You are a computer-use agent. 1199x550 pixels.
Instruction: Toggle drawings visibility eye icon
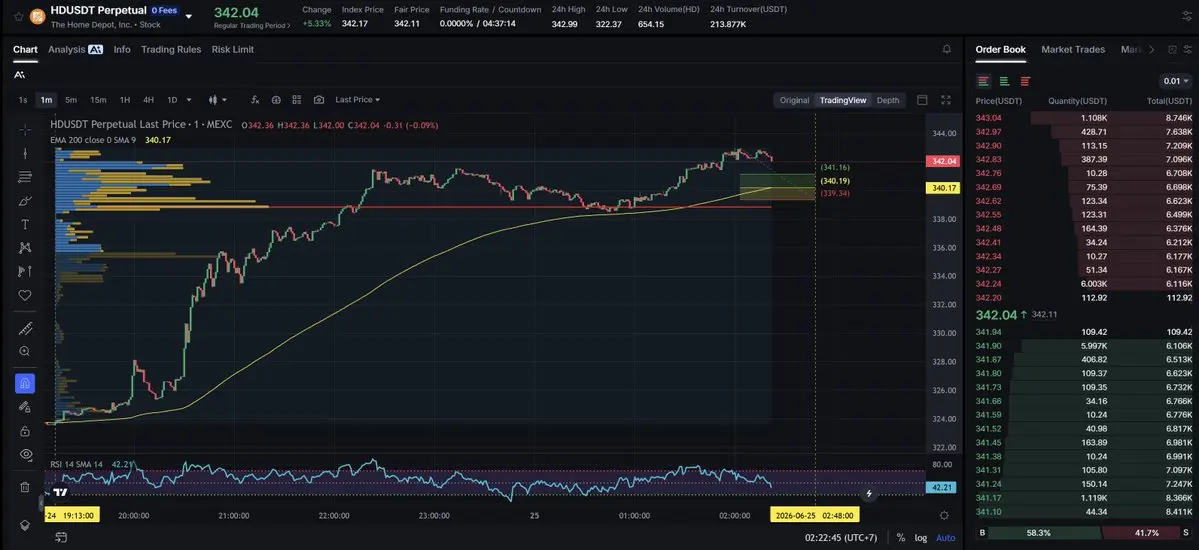click(24, 454)
